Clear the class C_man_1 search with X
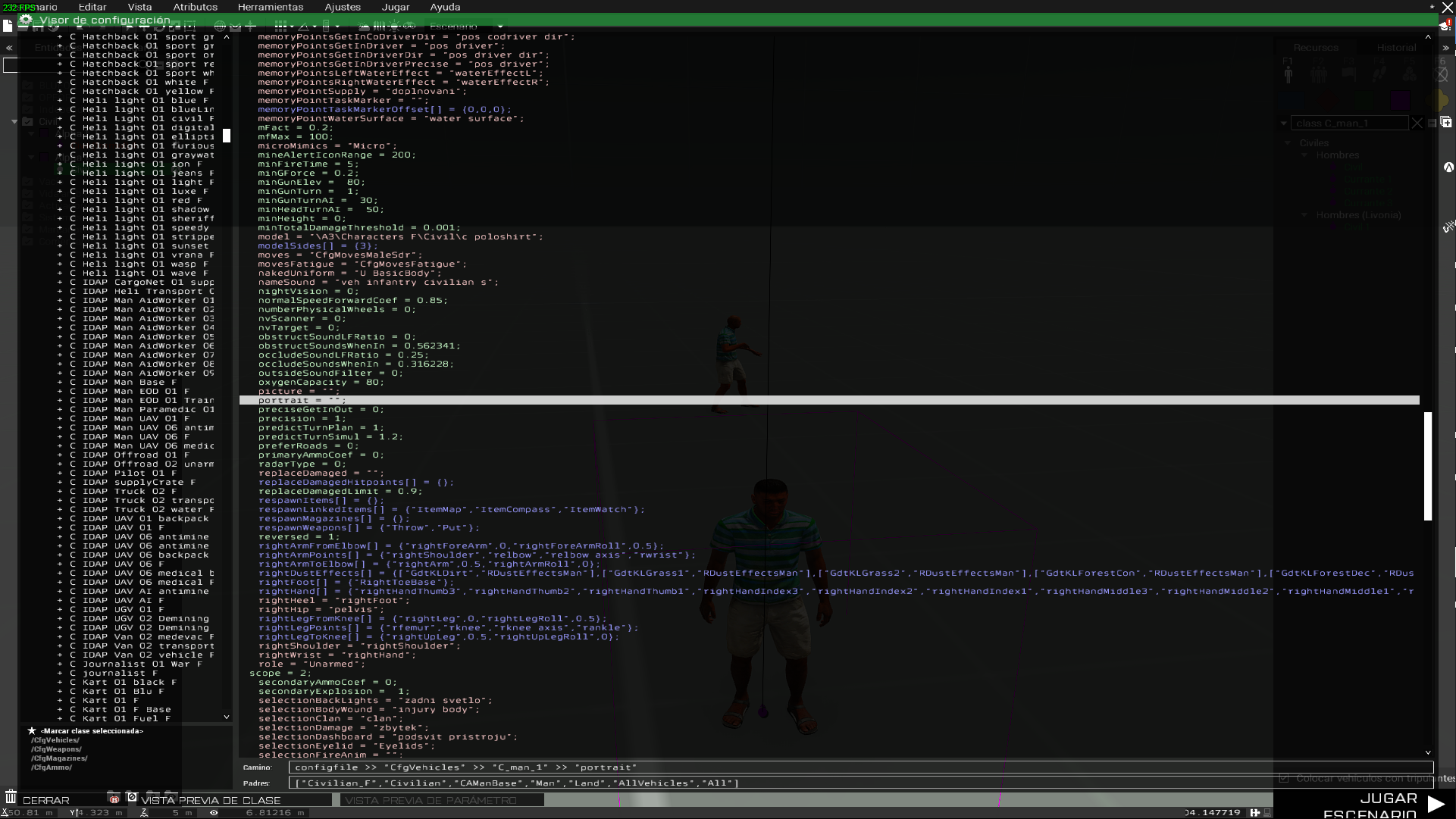Screen dimensions: 1456x819 [x=1417, y=123]
